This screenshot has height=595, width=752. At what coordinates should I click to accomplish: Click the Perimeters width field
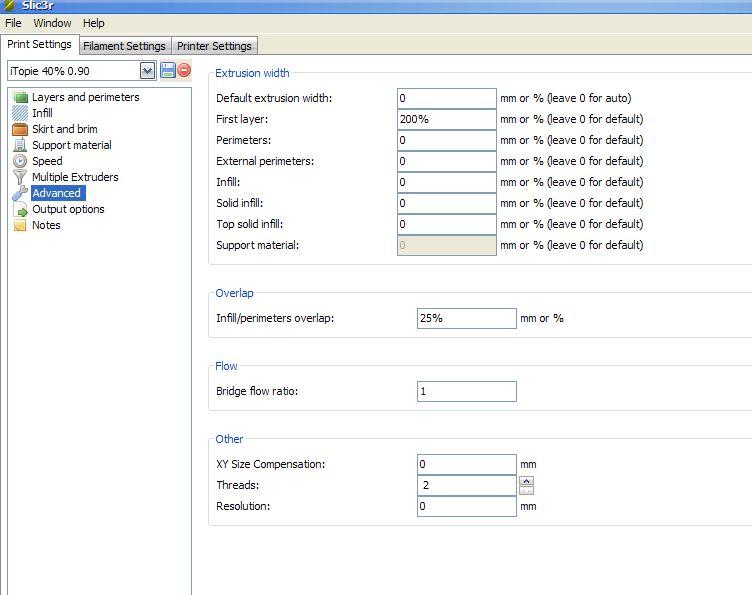click(446, 140)
